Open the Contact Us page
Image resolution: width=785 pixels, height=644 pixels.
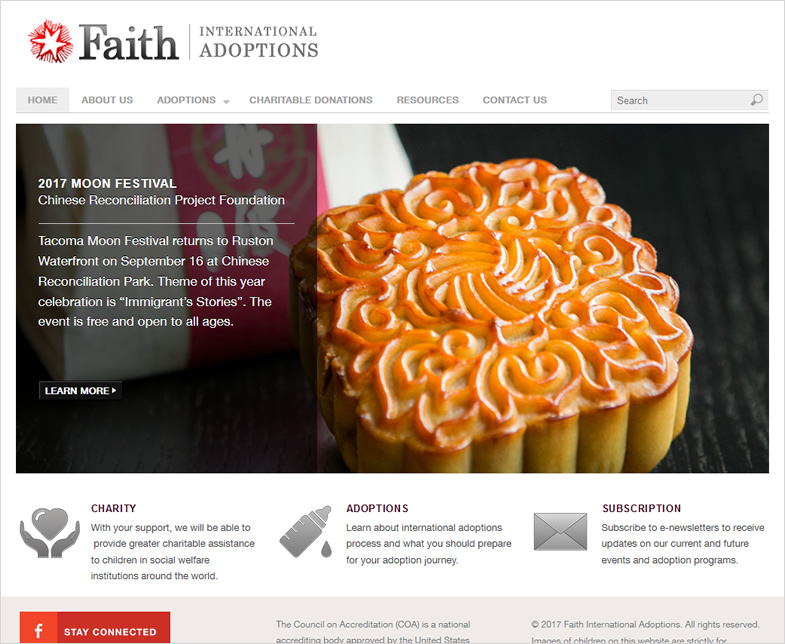pos(515,100)
